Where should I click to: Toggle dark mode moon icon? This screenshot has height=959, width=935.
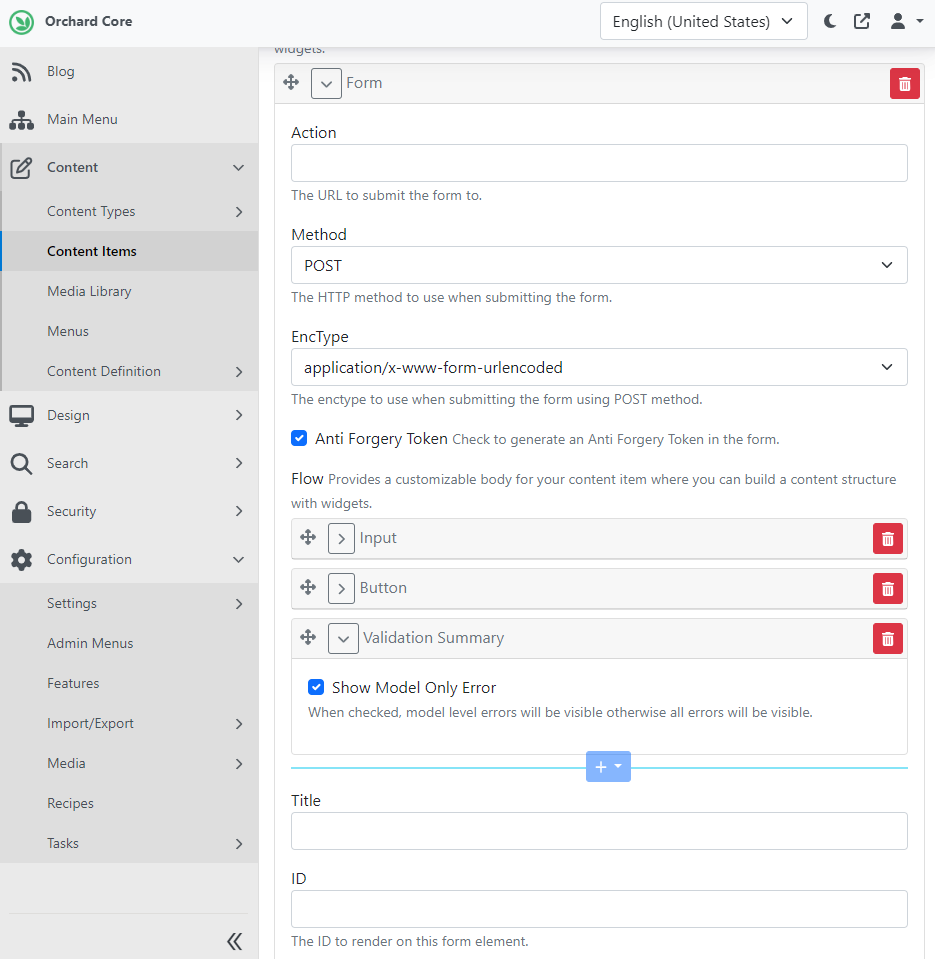[x=830, y=21]
